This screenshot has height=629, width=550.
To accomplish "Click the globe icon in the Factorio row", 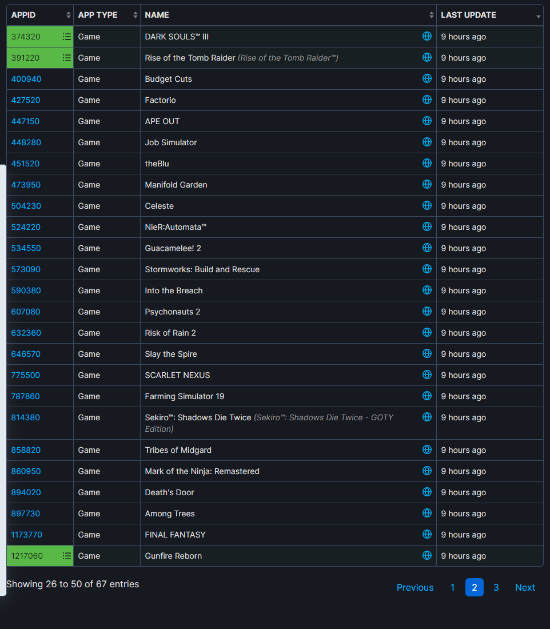I will (x=427, y=99).
